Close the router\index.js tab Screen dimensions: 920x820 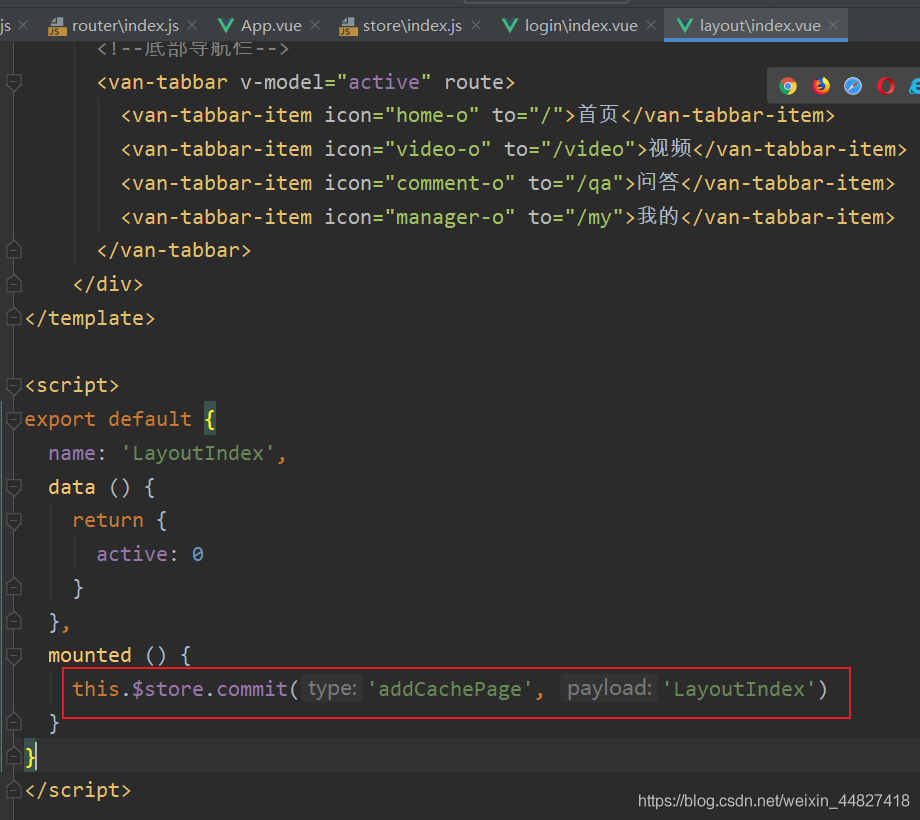click(x=192, y=25)
